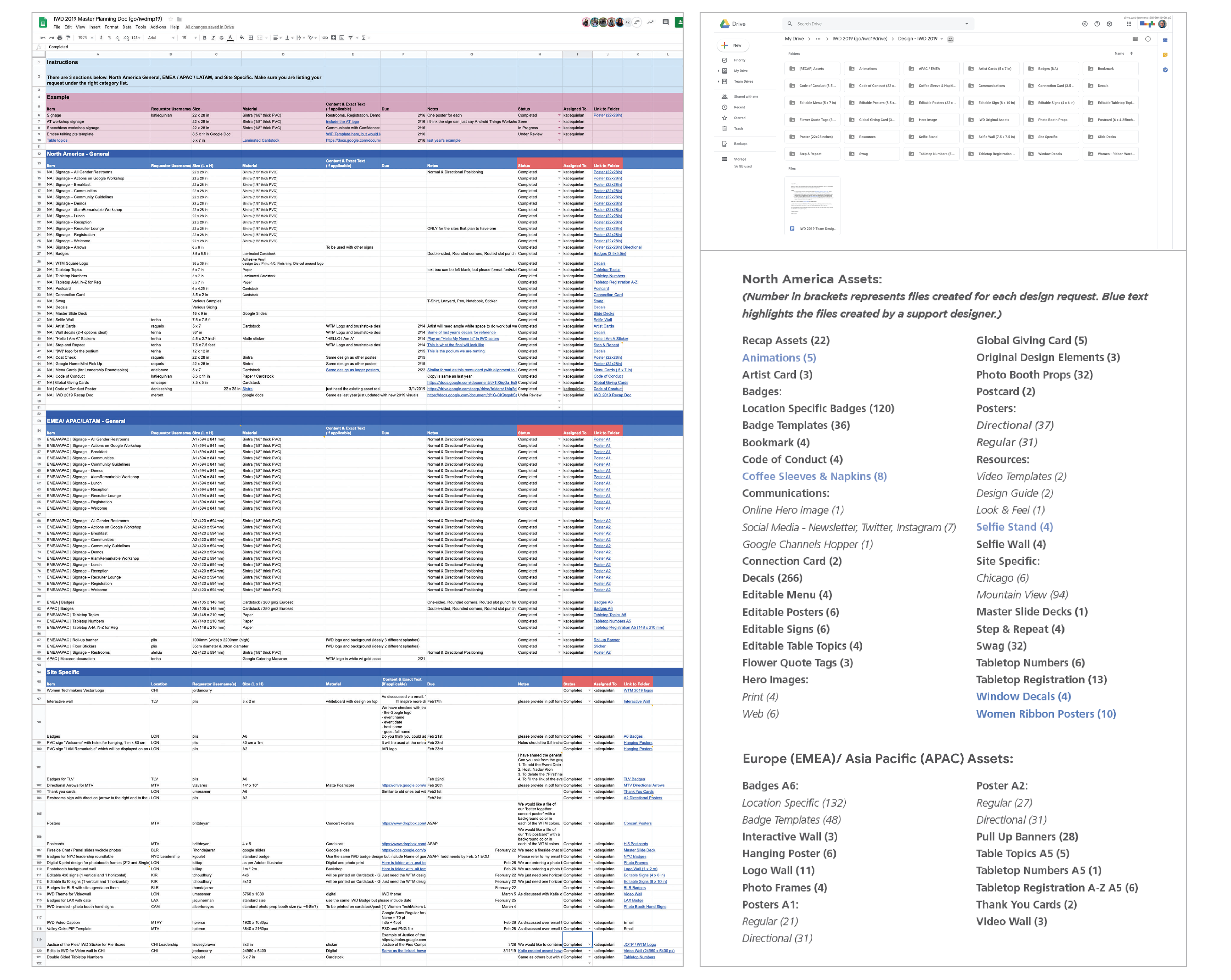Image resolution: width=1231 pixels, height=980 pixels.
Task: Toggle strikethrough formatting
Action: 222,38
